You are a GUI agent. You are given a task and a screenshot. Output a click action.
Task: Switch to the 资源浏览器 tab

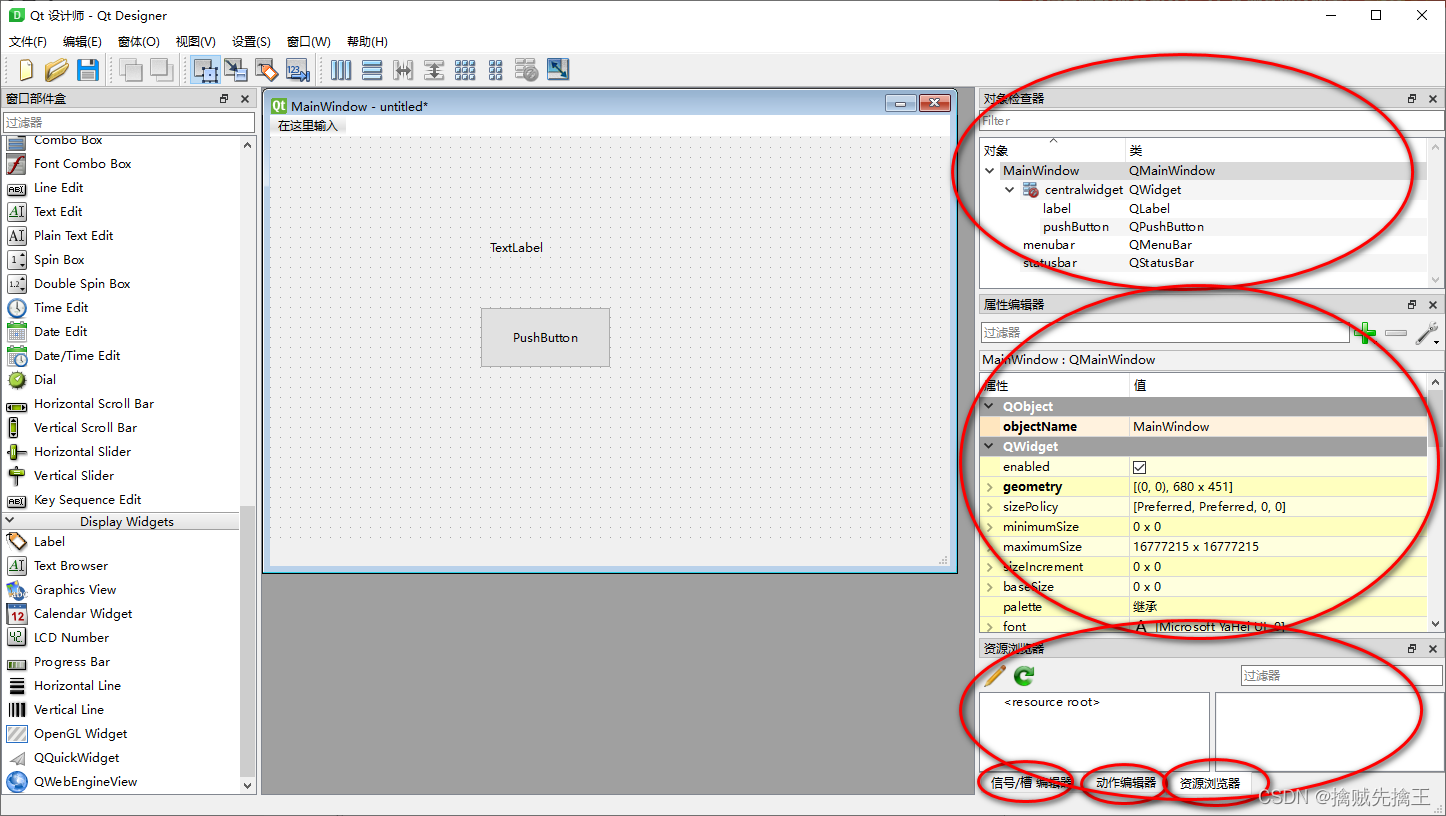tap(1209, 783)
